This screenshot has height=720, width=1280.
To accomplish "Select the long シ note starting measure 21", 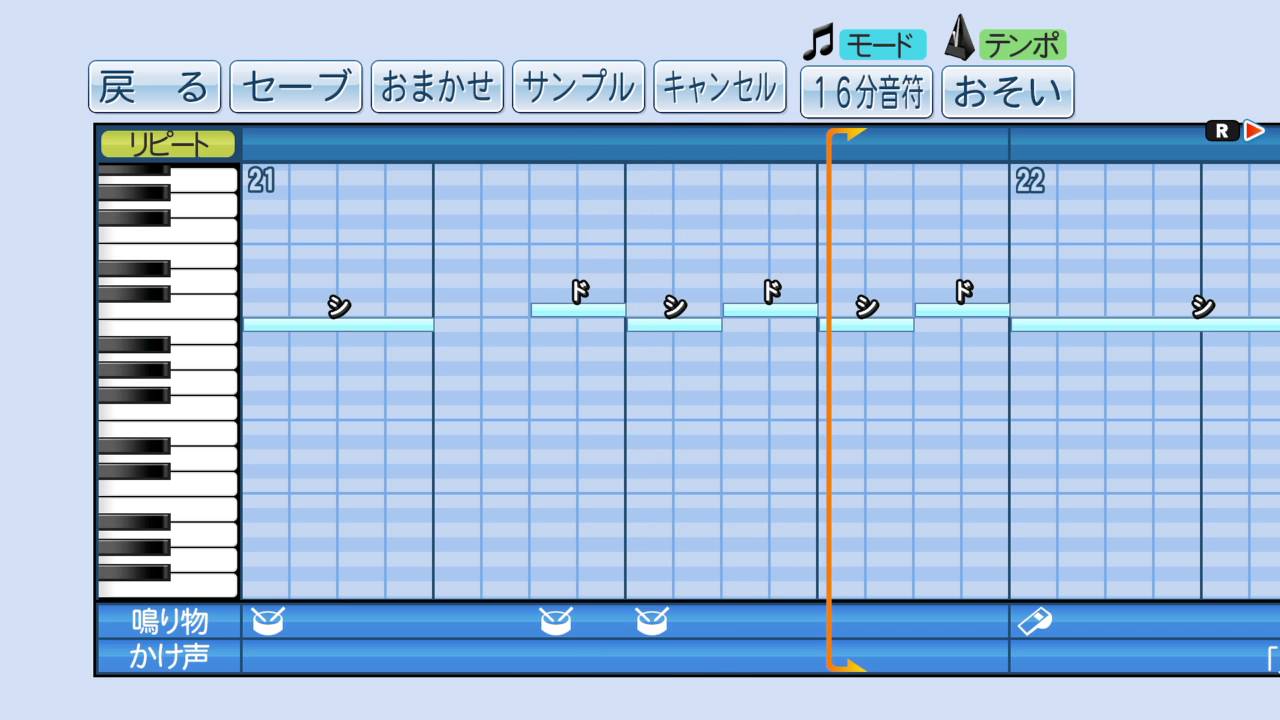I will pyautogui.click(x=338, y=325).
